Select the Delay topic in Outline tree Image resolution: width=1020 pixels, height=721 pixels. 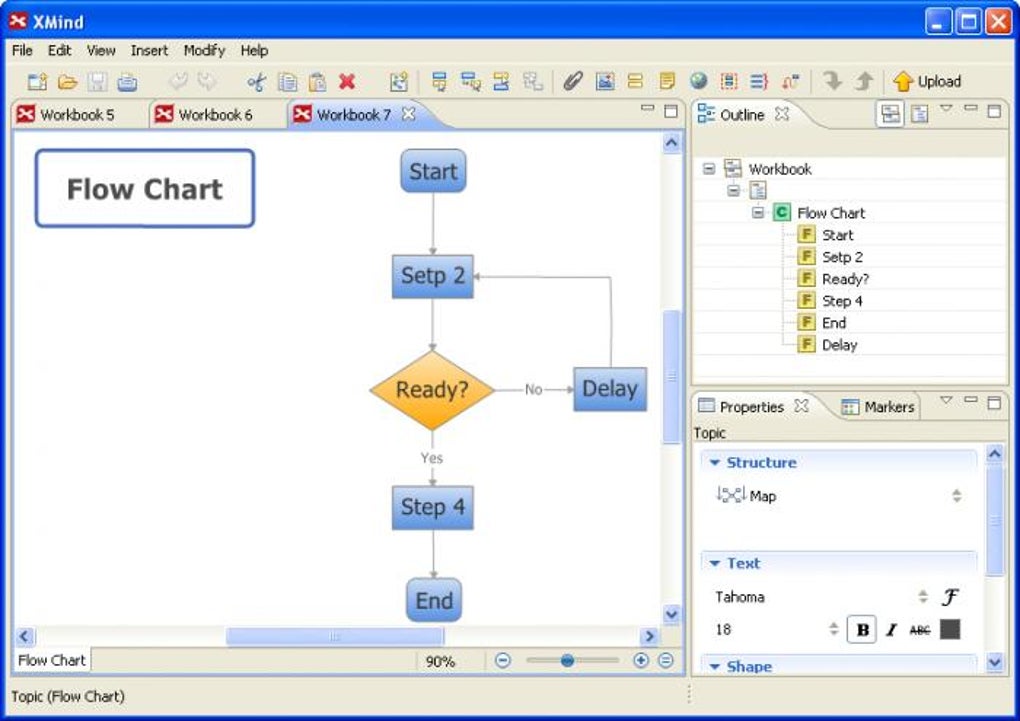point(839,345)
